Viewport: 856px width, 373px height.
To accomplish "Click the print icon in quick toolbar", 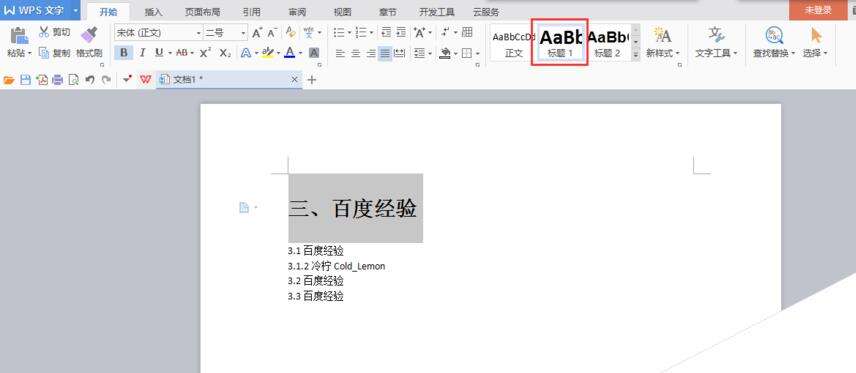I will [57, 80].
